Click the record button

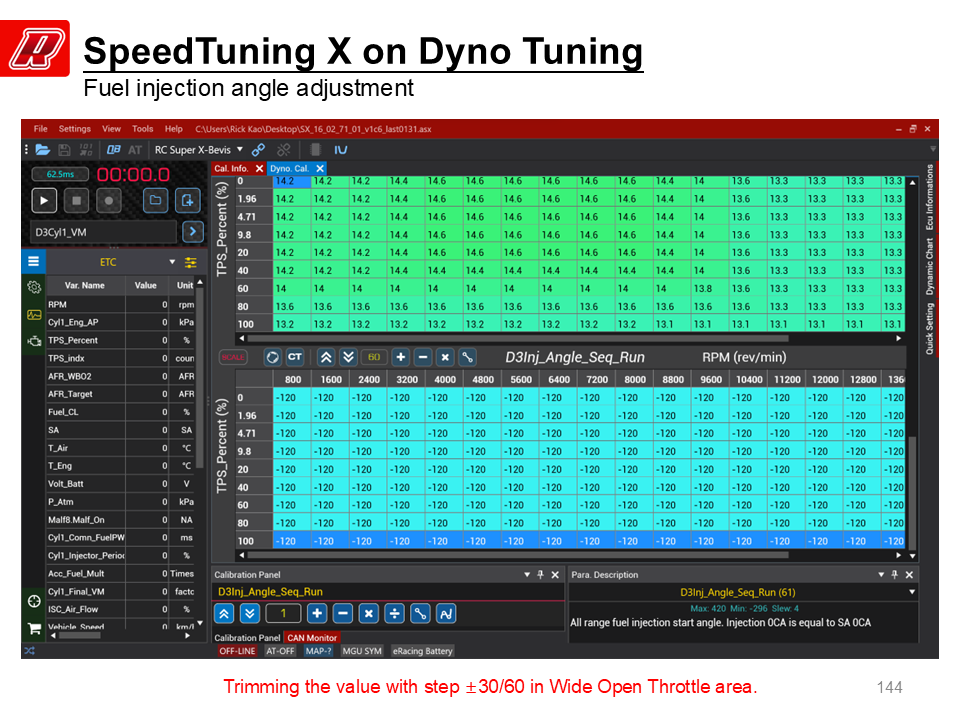click(x=108, y=200)
